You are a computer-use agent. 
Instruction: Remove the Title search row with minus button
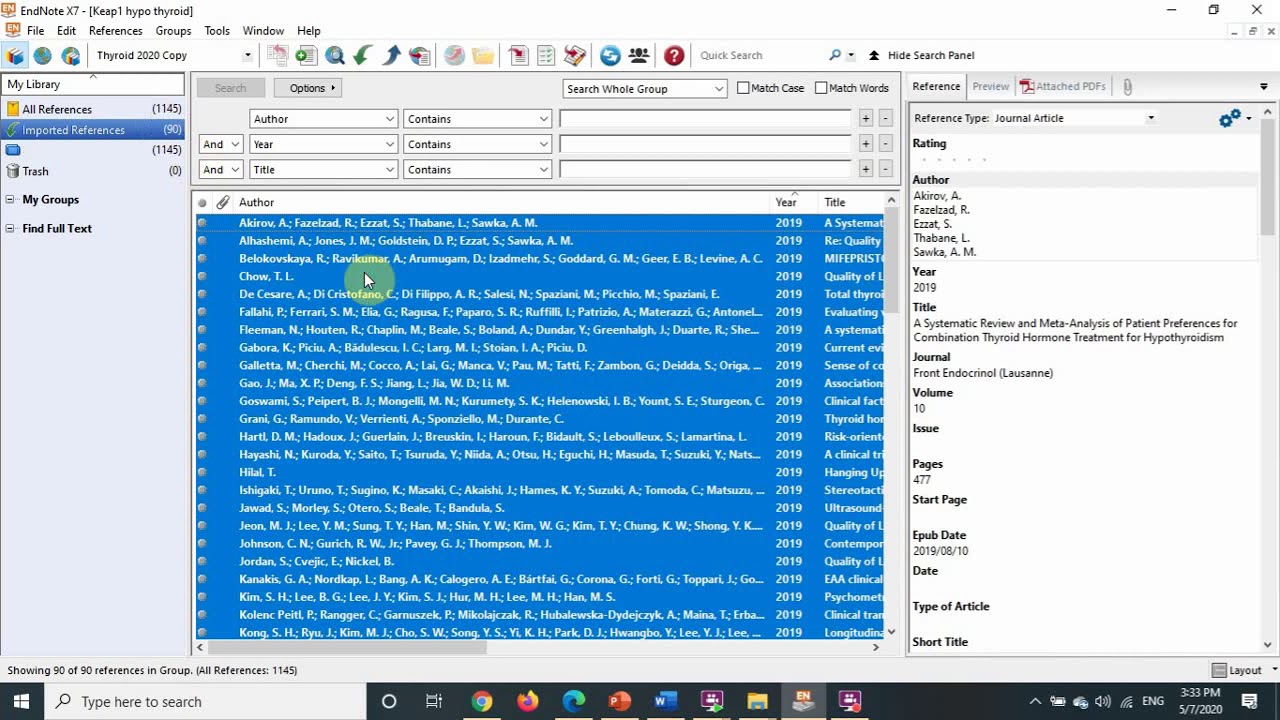[x=885, y=170]
